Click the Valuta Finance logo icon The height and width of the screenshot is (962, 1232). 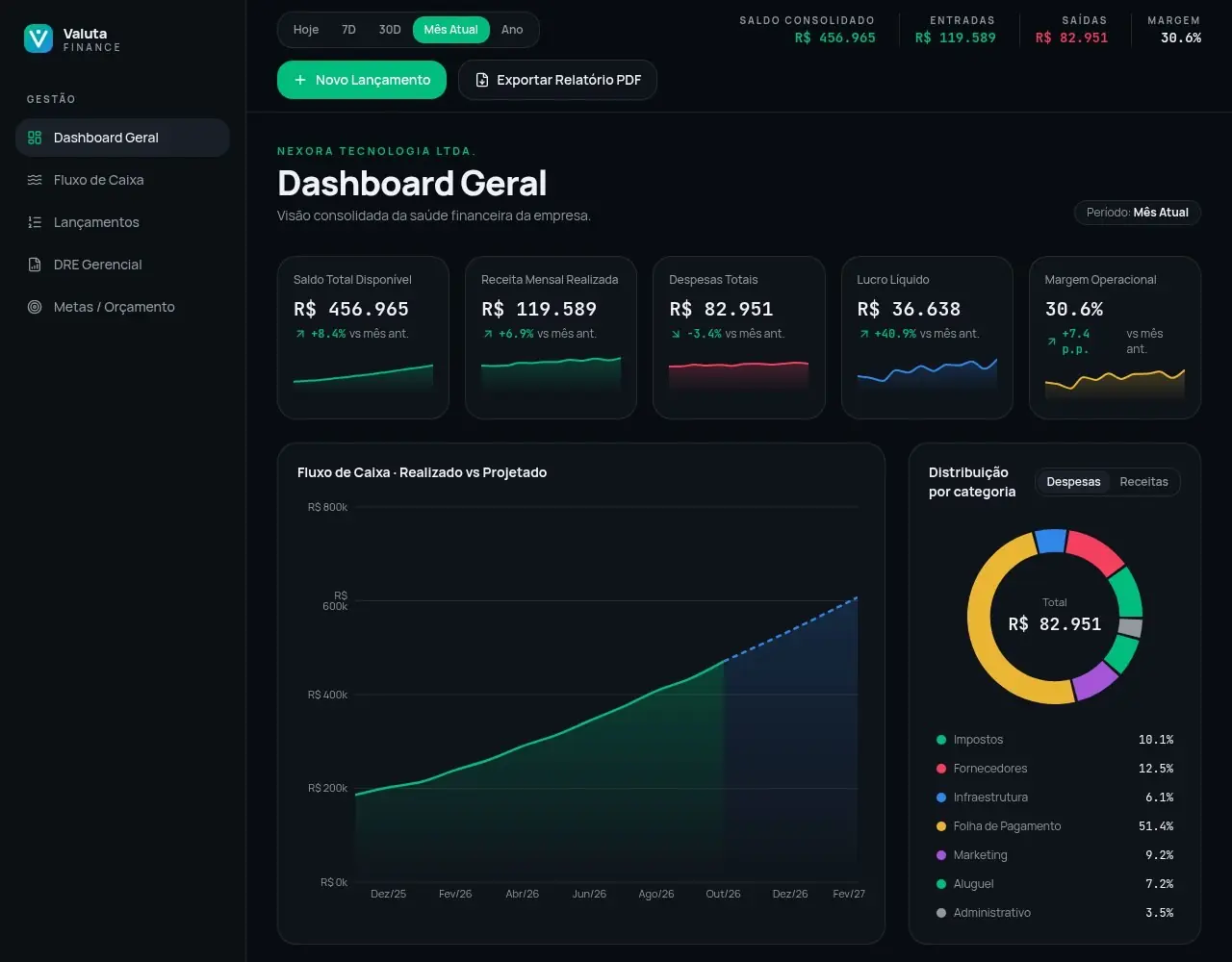pyautogui.click(x=38, y=39)
